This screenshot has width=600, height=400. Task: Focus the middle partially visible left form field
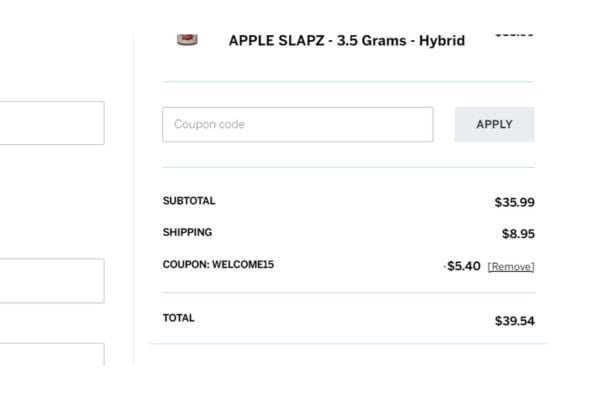52,281
